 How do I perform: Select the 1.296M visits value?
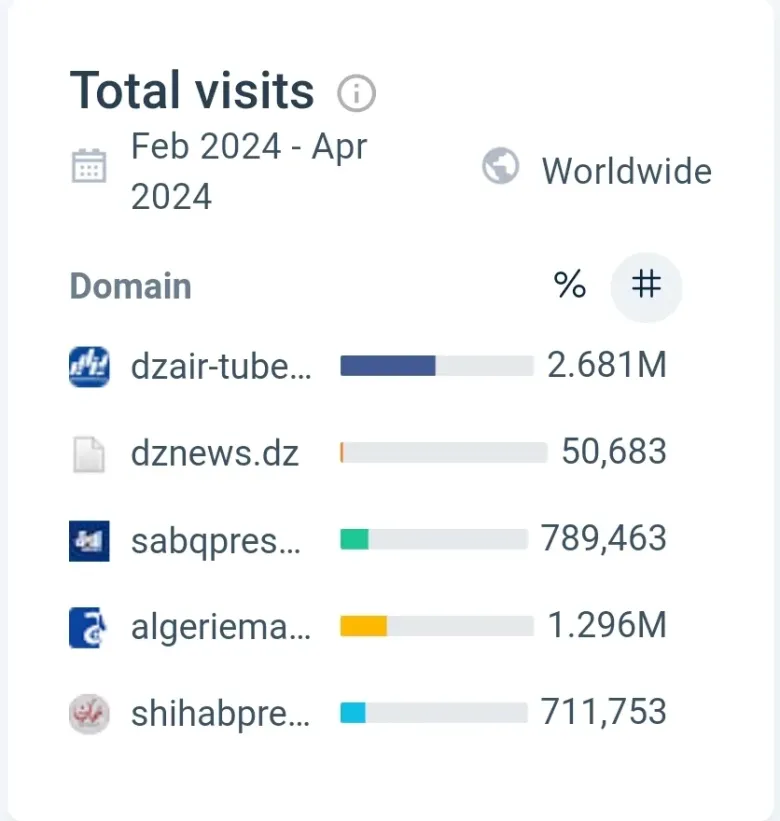click(607, 625)
